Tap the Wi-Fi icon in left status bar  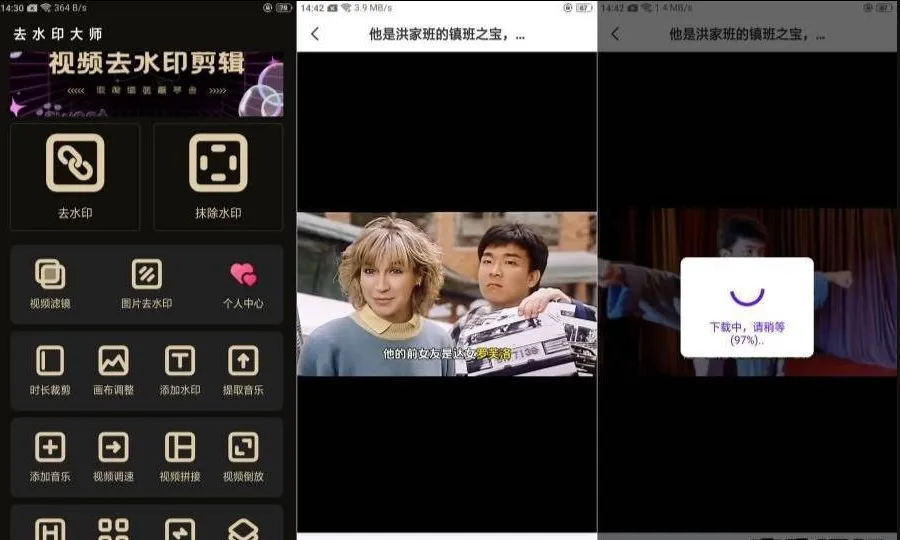[45, 7]
